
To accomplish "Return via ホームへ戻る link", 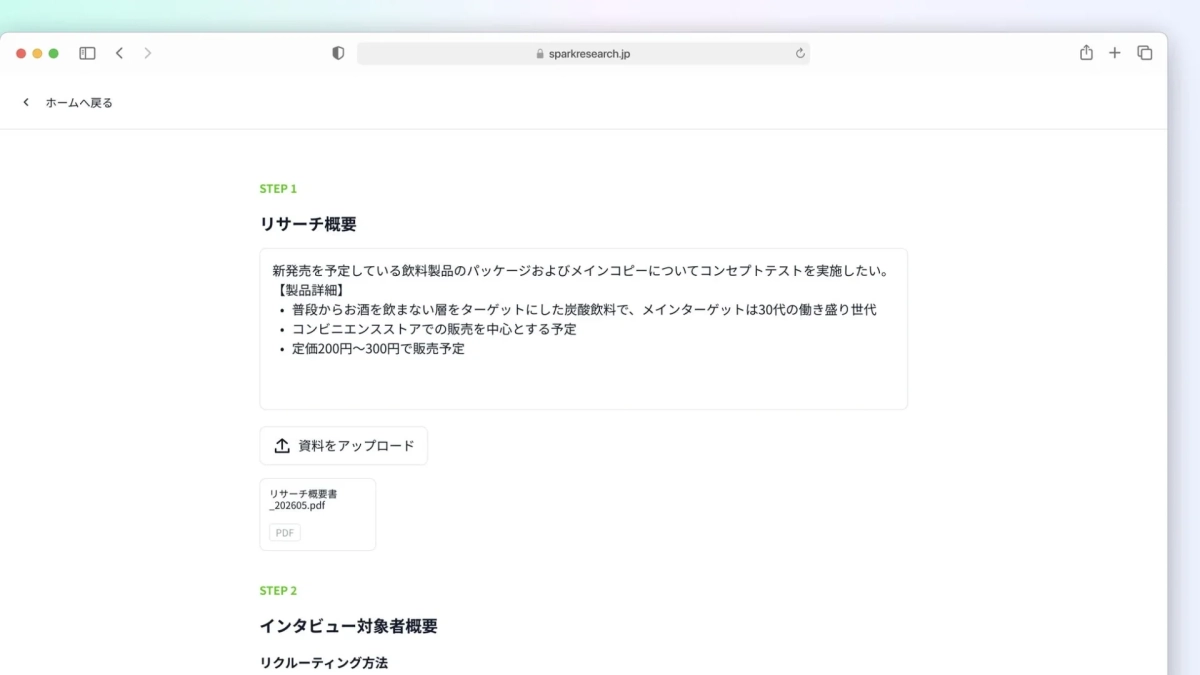I will coord(79,103).
